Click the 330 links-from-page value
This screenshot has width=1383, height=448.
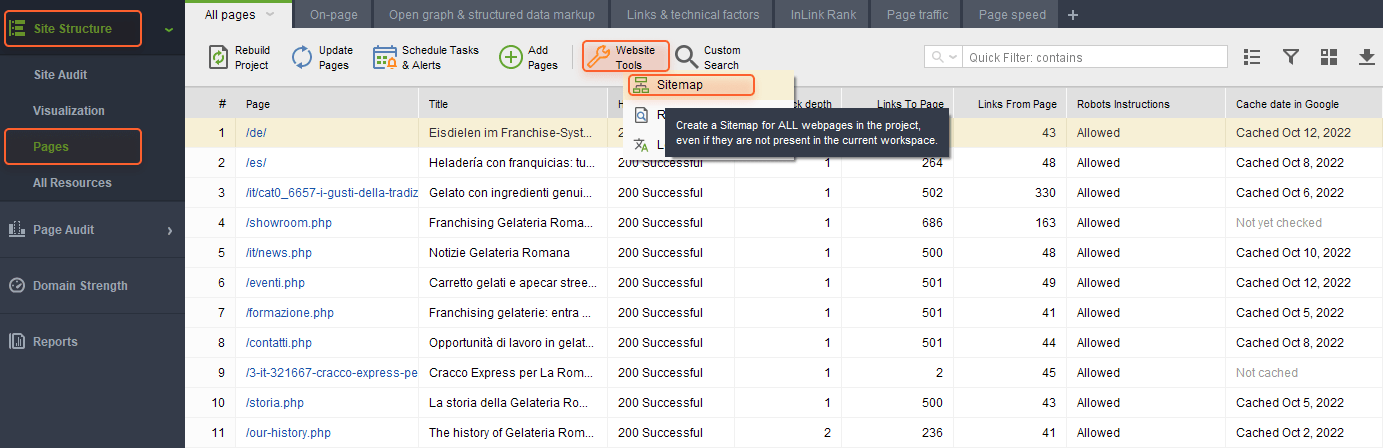pyautogui.click(x=1045, y=193)
